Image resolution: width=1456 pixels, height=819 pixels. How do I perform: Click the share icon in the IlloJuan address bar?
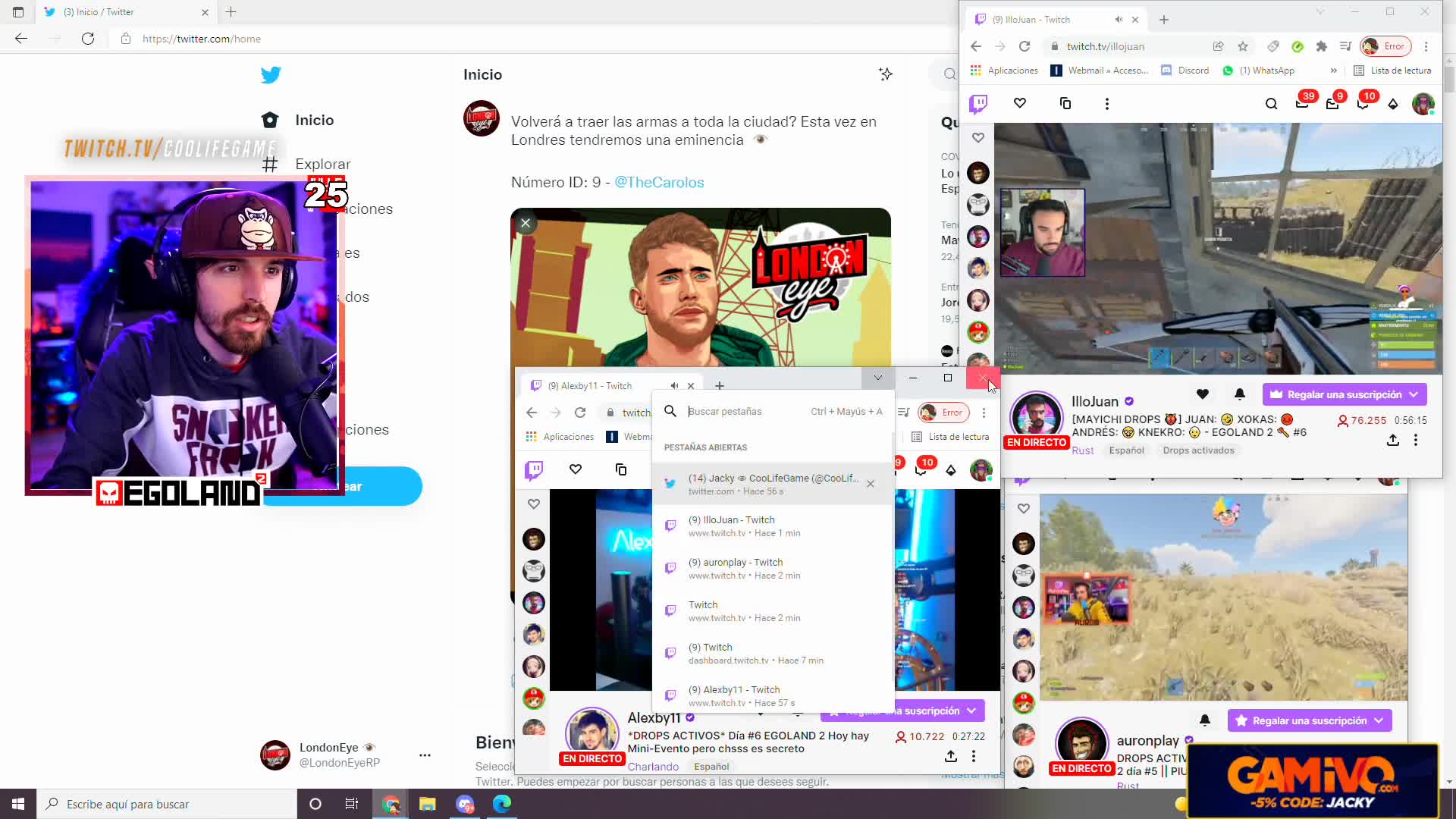tap(1218, 46)
